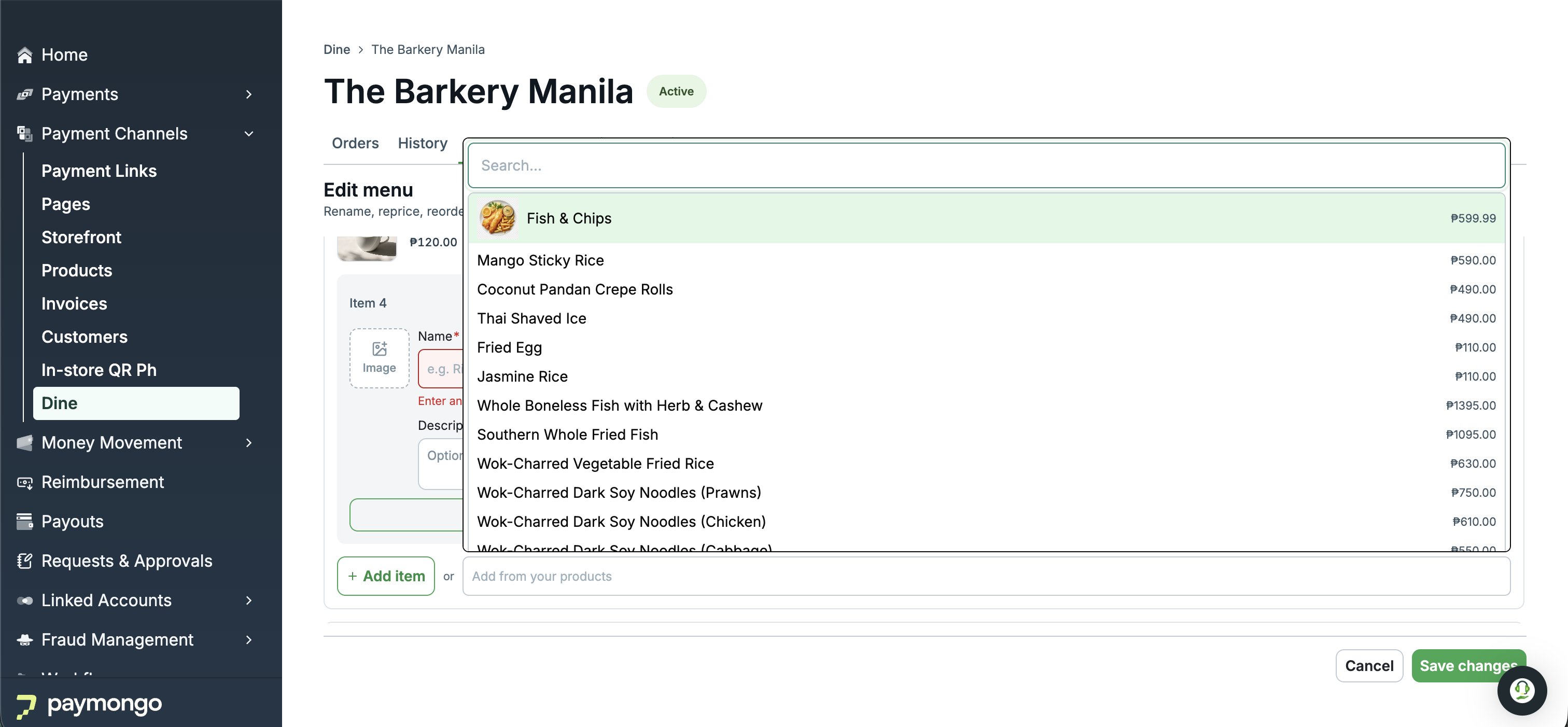Select Wok-Charred Dark Soy Noodles (Chicken)
Image resolution: width=1568 pixels, height=727 pixels.
[x=986, y=522]
